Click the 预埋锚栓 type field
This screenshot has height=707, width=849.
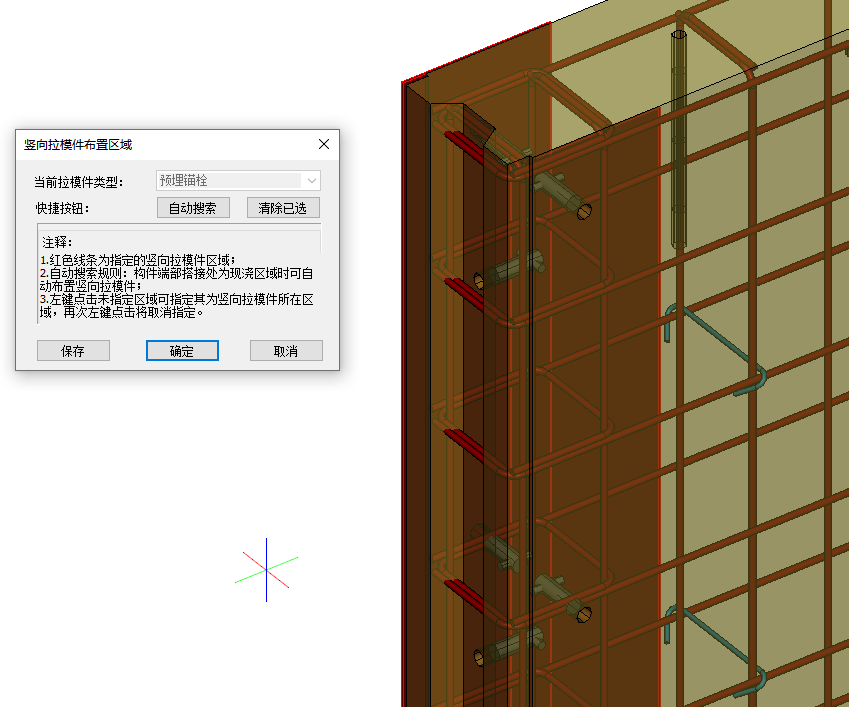[238, 181]
